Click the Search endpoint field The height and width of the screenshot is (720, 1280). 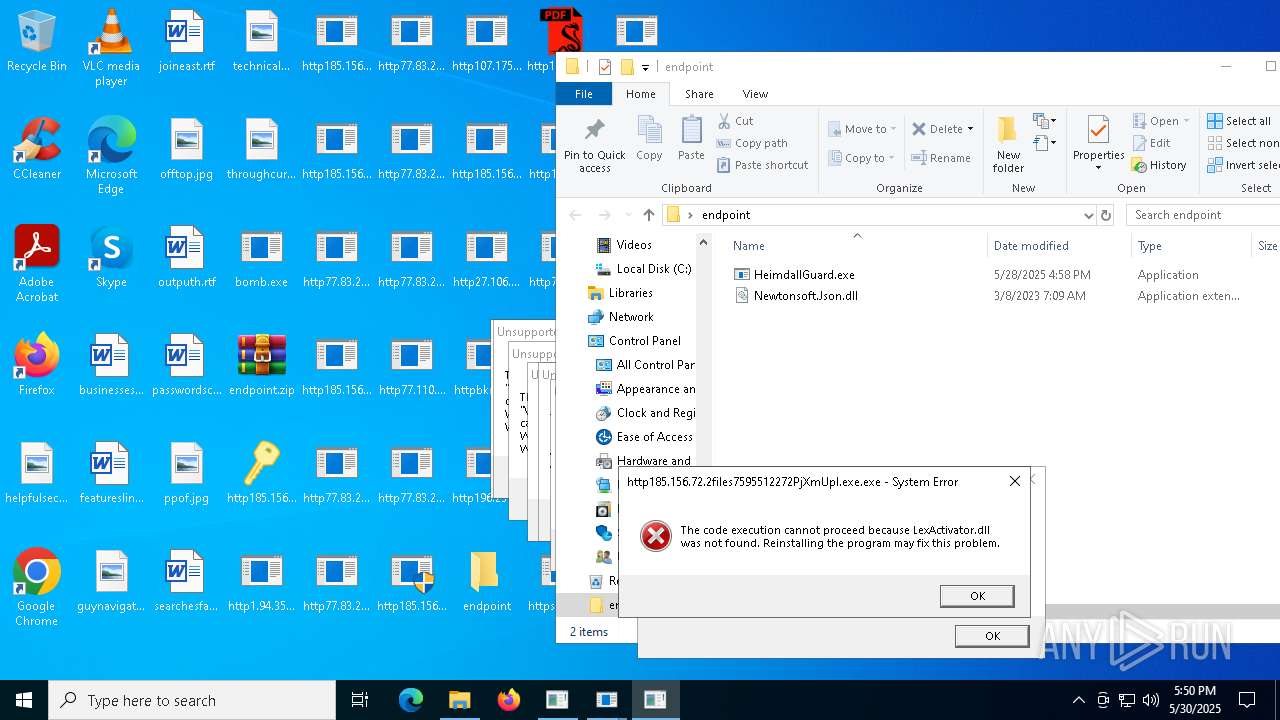pos(1203,215)
